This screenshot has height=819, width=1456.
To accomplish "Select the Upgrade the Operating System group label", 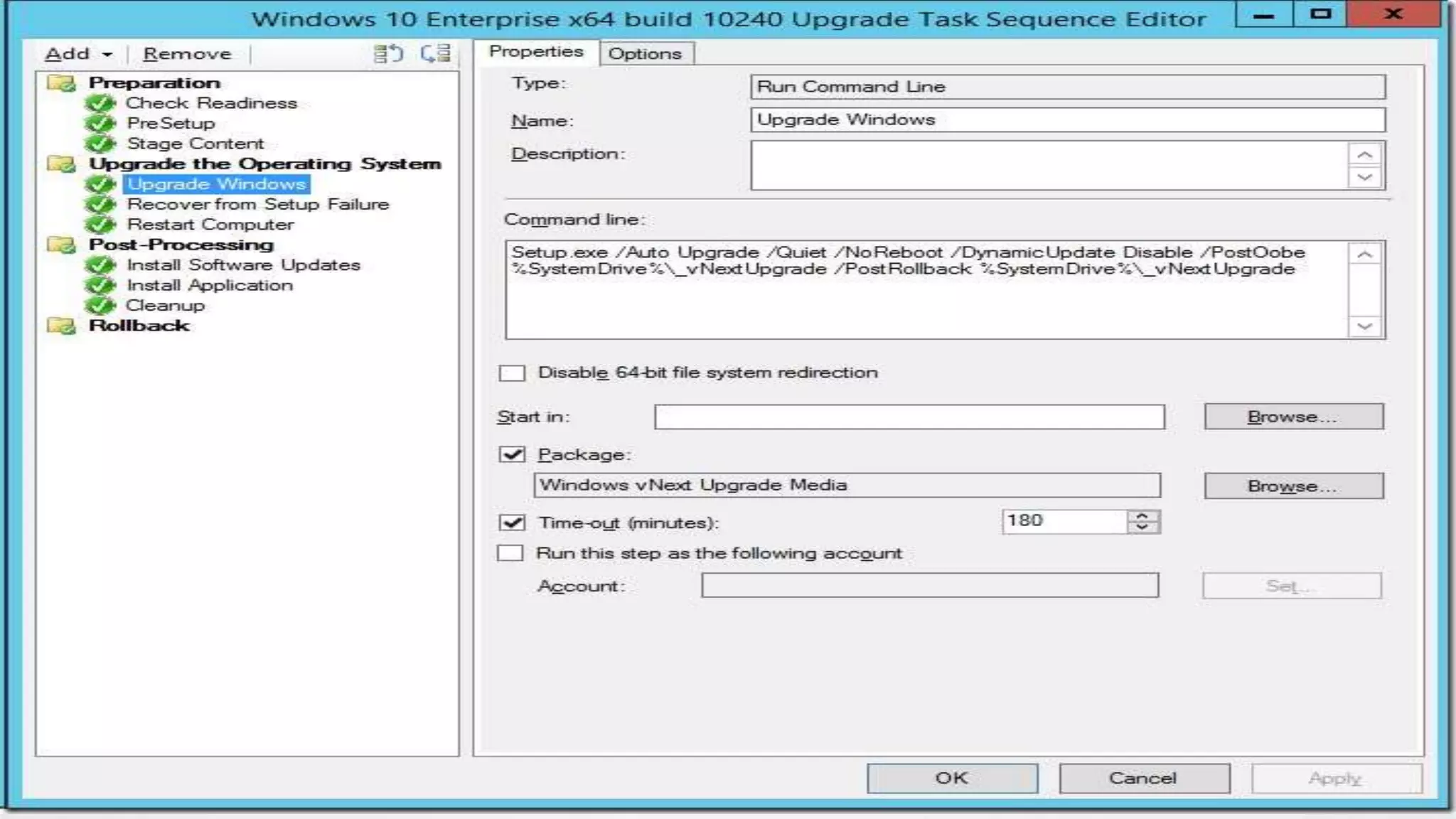I will click(265, 164).
